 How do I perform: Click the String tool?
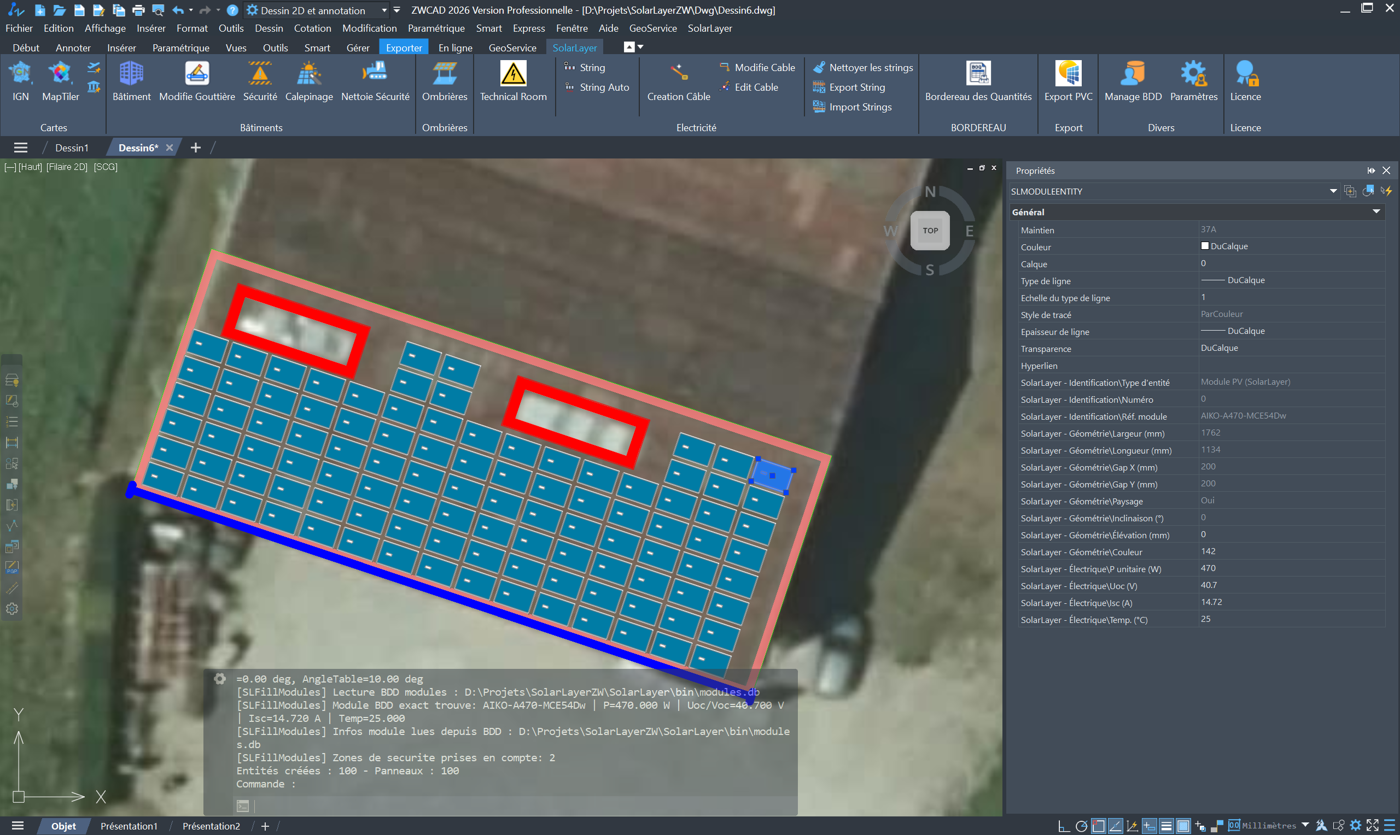coord(584,67)
